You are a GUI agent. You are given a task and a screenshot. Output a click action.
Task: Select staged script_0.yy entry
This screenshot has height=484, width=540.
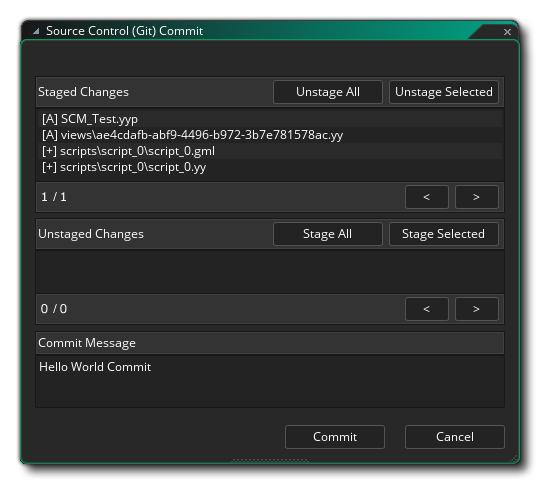(270, 167)
